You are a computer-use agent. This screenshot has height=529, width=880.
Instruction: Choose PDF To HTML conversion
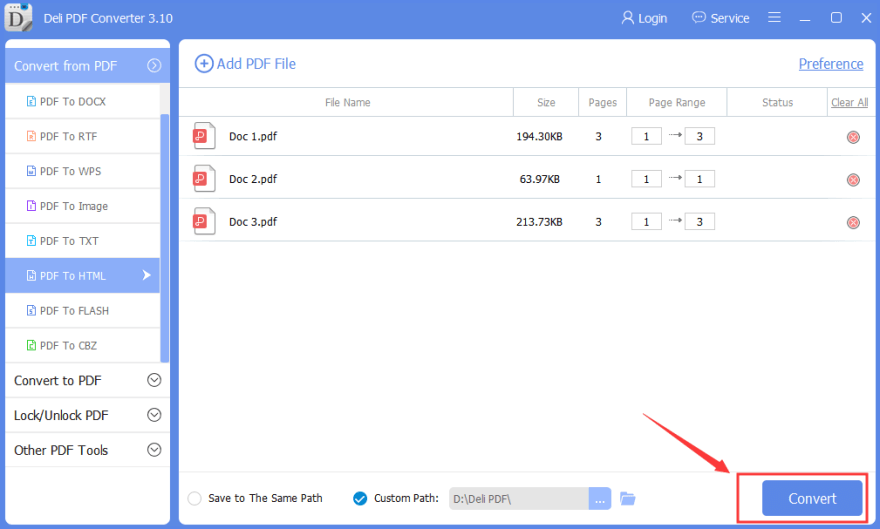click(x=82, y=275)
